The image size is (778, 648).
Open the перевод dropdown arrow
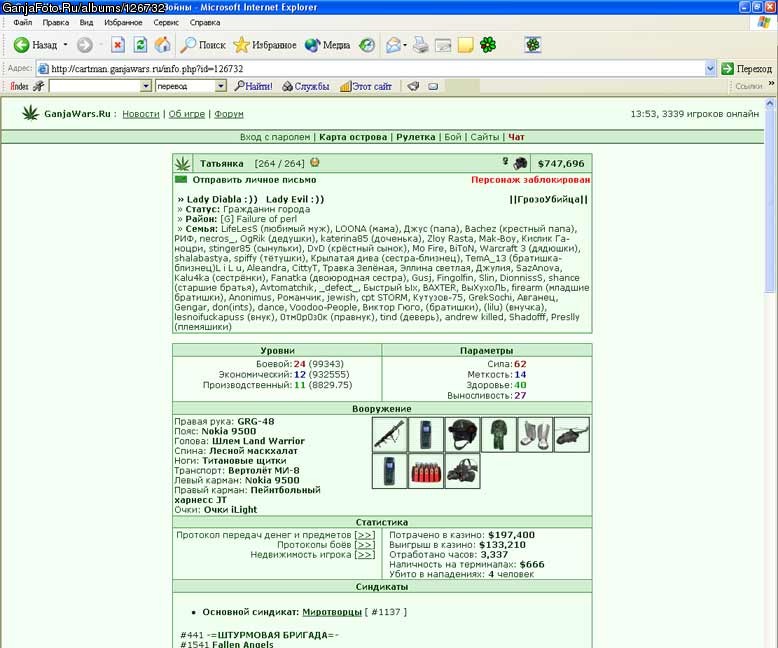point(221,86)
